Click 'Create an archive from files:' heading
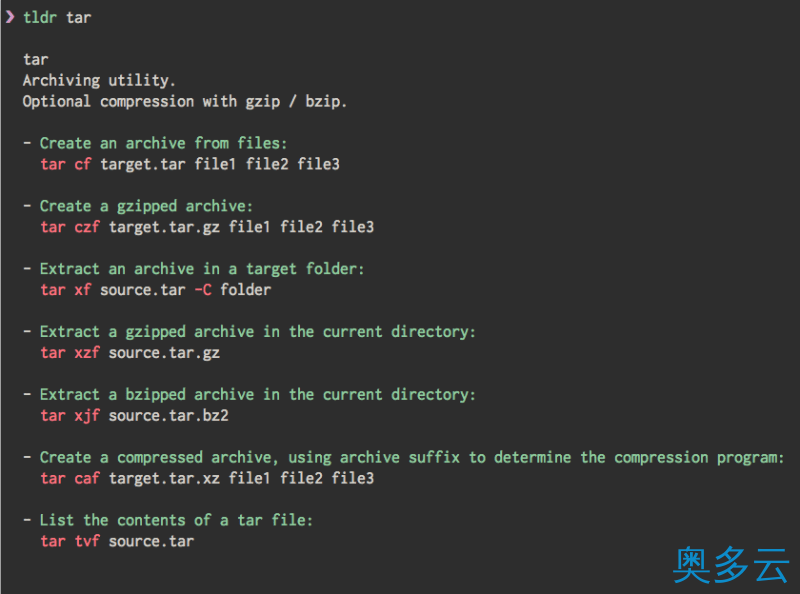The image size is (800, 594). tap(163, 143)
